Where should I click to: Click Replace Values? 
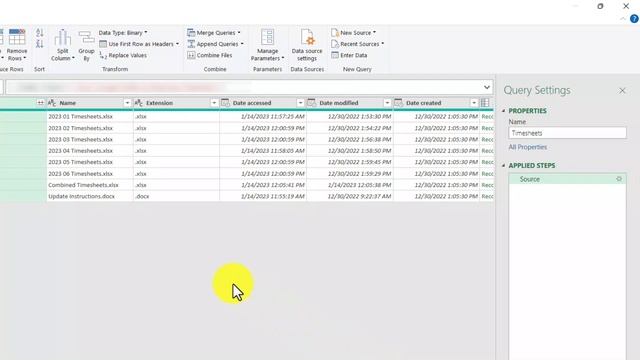123,55
